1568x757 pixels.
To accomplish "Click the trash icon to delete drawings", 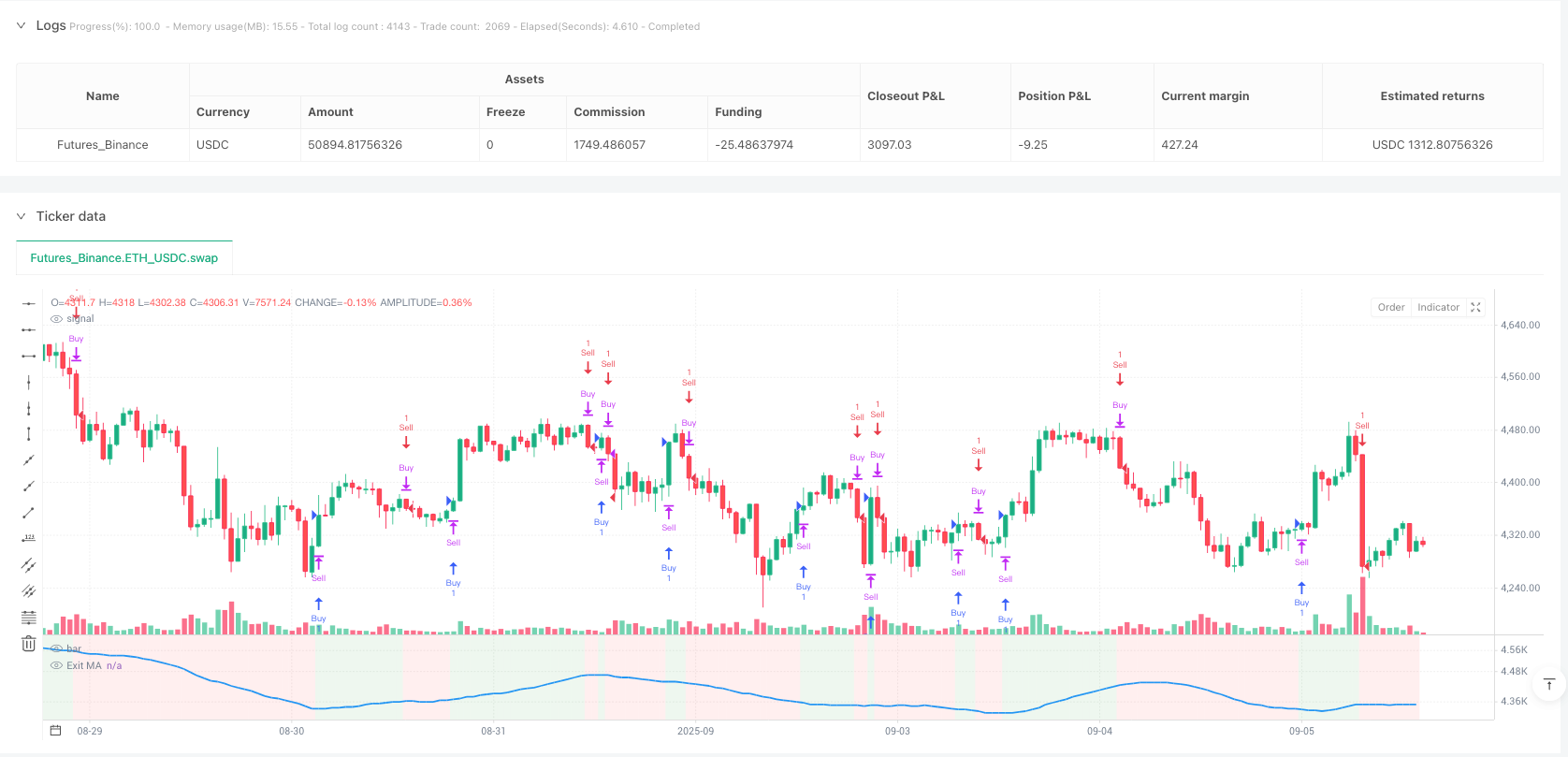I will pyautogui.click(x=29, y=644).
